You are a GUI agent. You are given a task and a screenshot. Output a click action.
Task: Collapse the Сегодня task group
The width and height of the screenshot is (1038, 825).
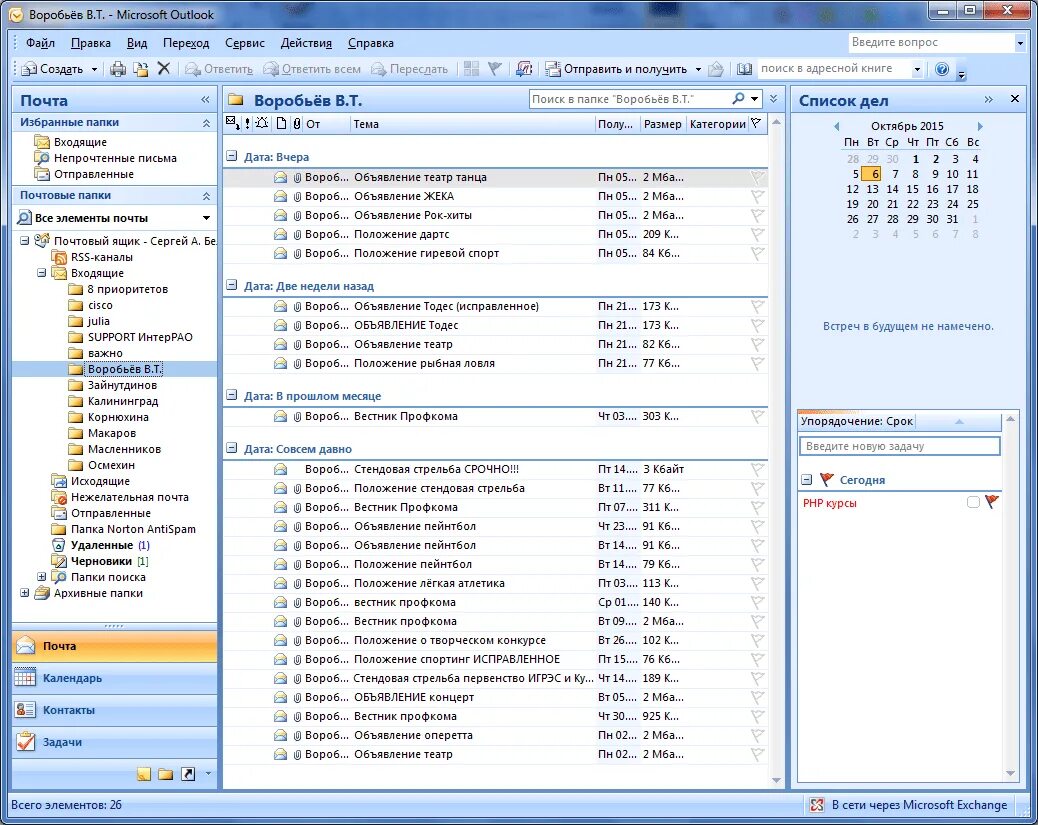click(x=806, y=480)
